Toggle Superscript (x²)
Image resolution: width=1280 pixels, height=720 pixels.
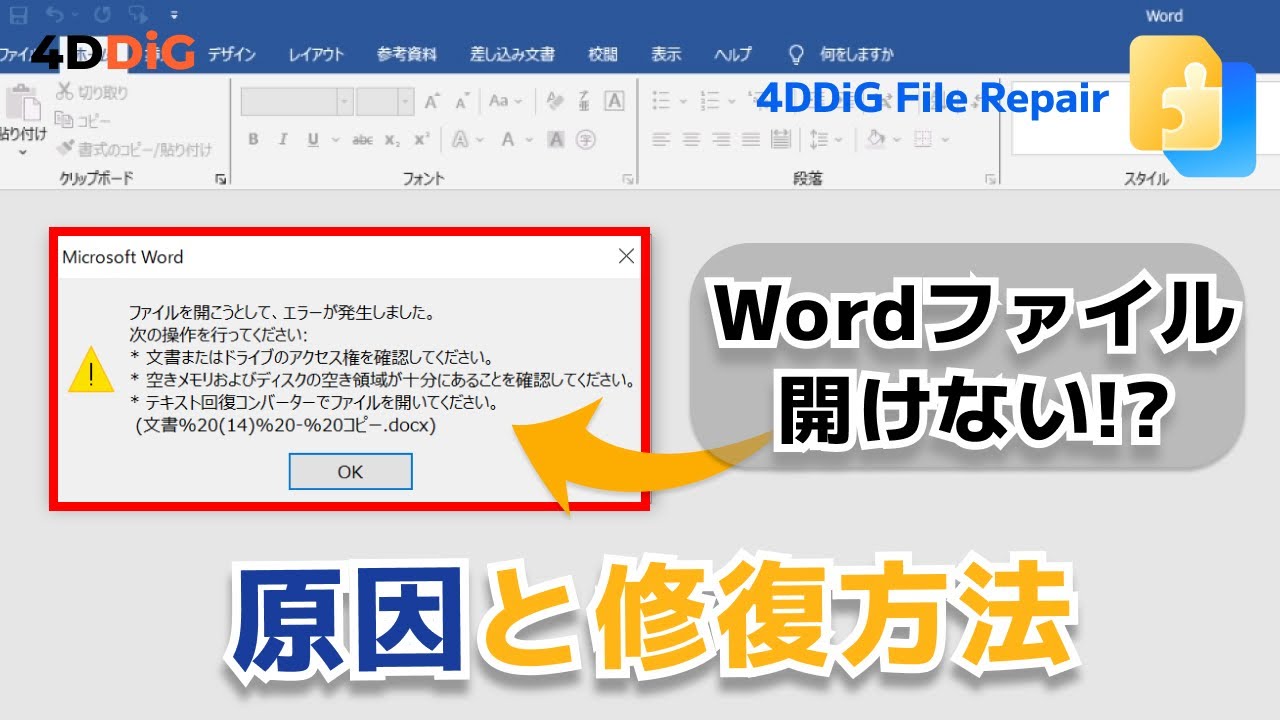pyautogui.click(x=422, y=140)
